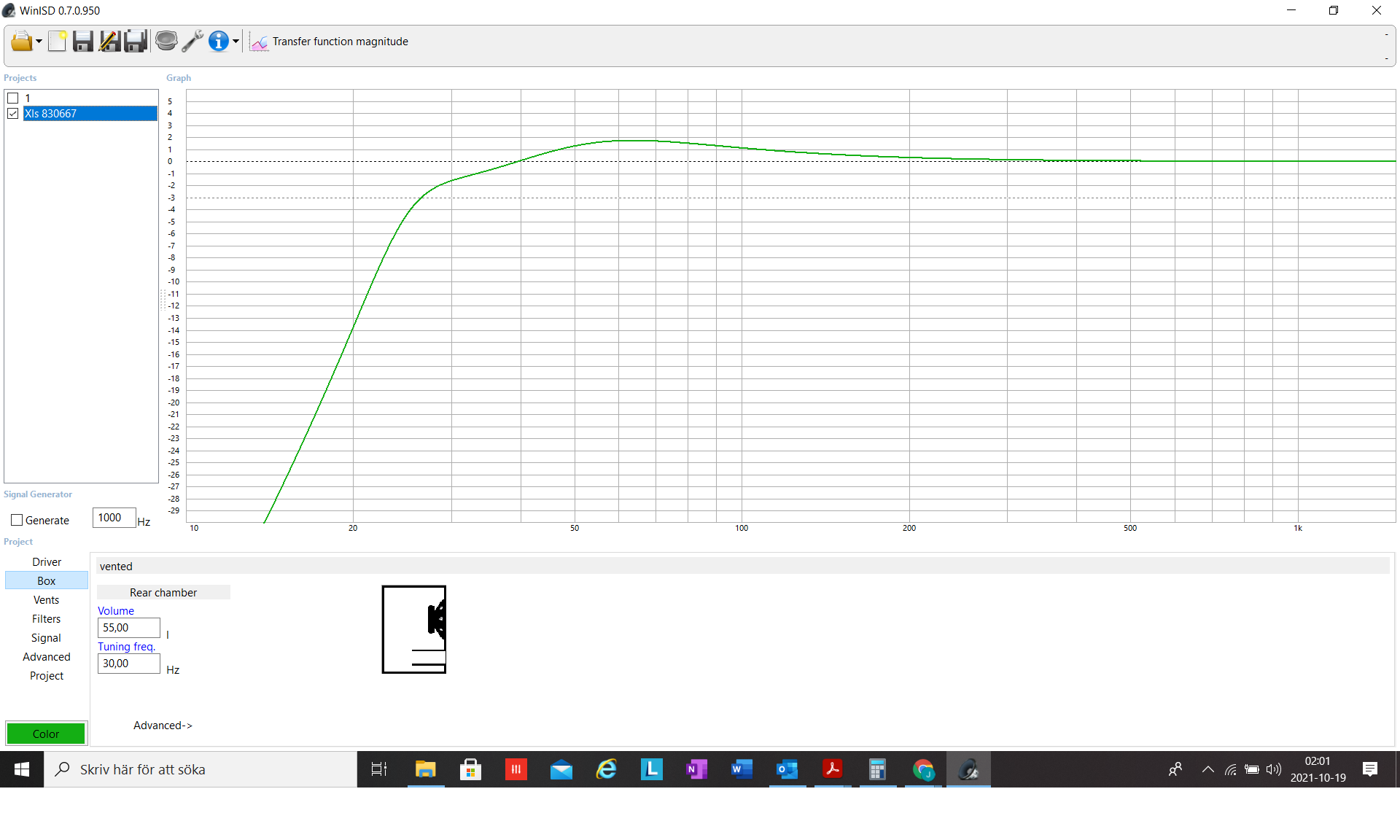Open the blue L app in taskbar

click(x=651, y=769)
